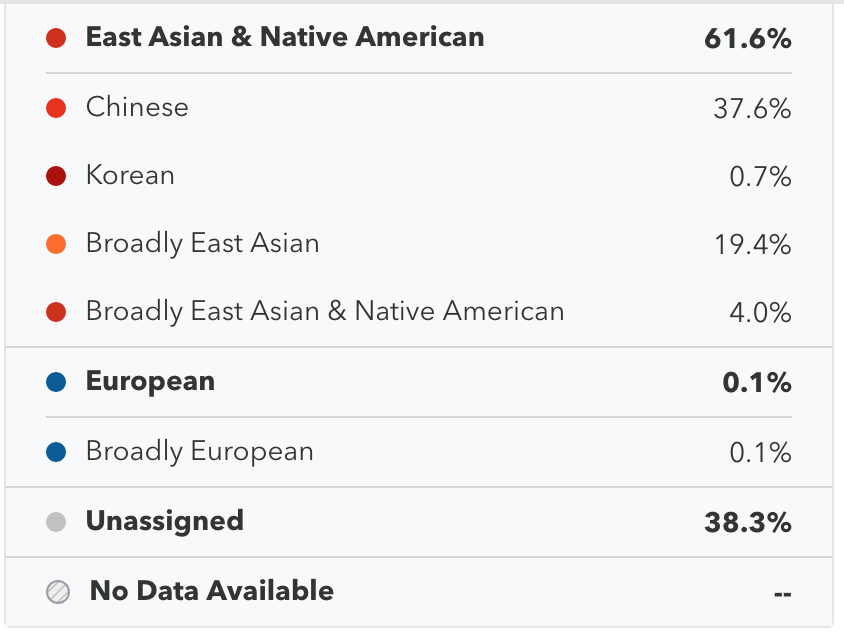Click the gray Unassigned dot
The width and height of the screenshot is (844, 642).
pyautogui.click(x=56, y=522)
